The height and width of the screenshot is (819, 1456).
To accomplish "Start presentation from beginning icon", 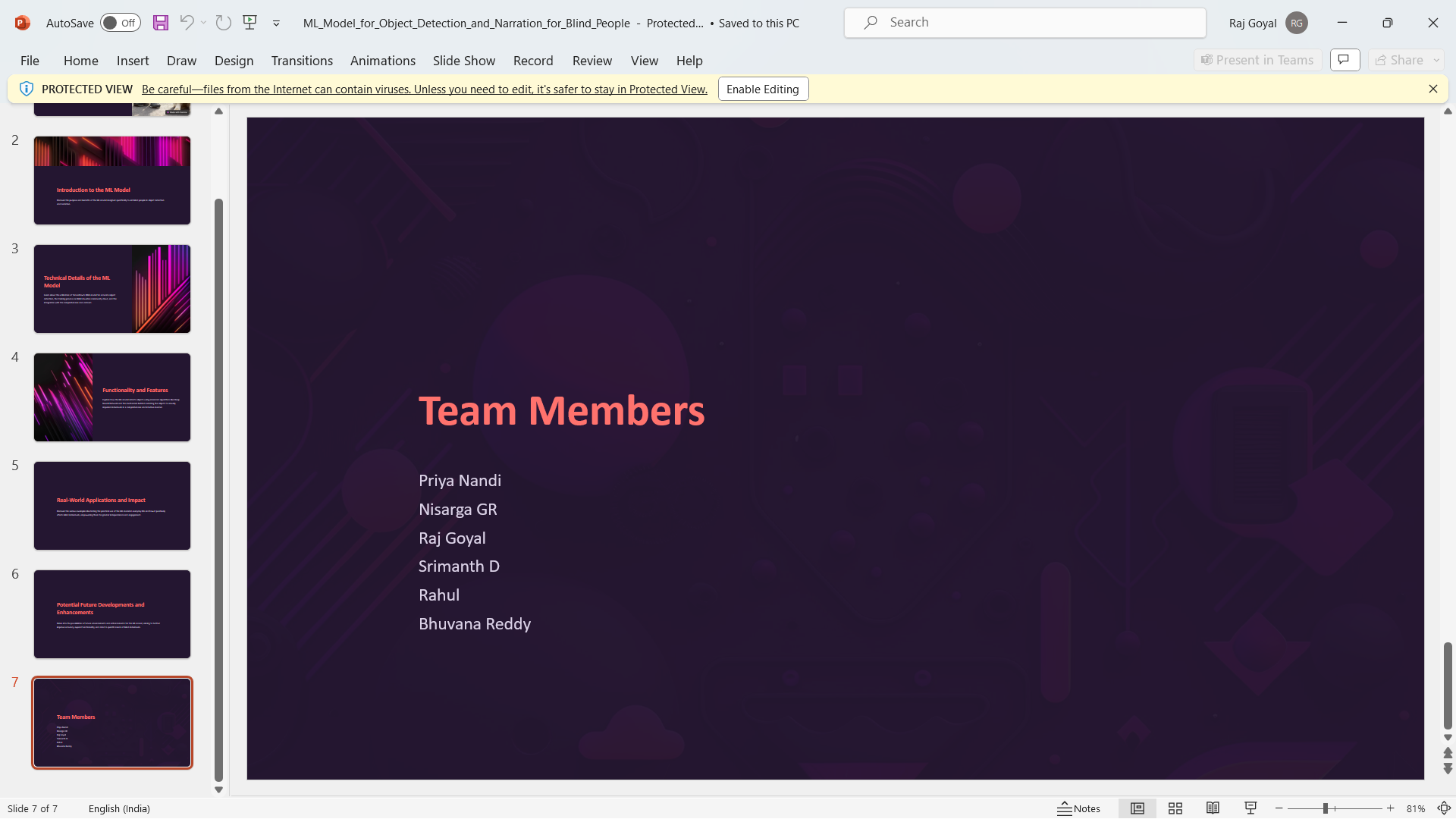I will click(249, 23).
